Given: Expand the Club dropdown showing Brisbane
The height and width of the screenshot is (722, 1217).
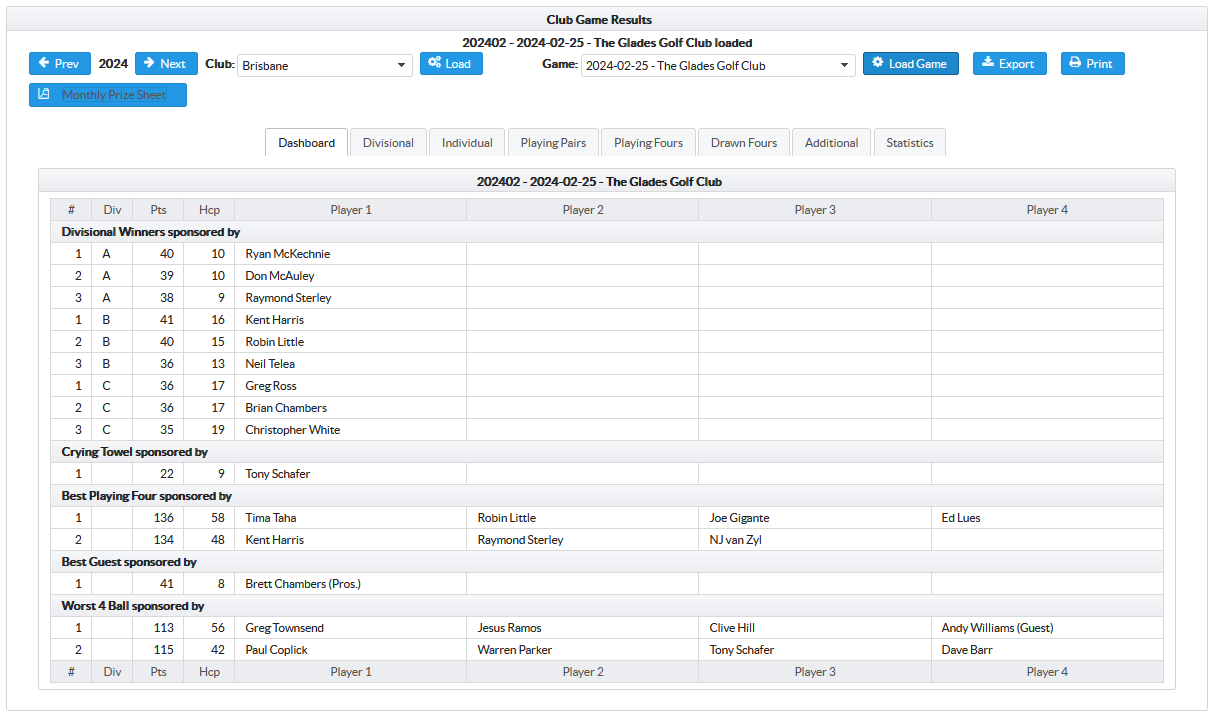Looking at the screenshot, I should pos(324,66).
